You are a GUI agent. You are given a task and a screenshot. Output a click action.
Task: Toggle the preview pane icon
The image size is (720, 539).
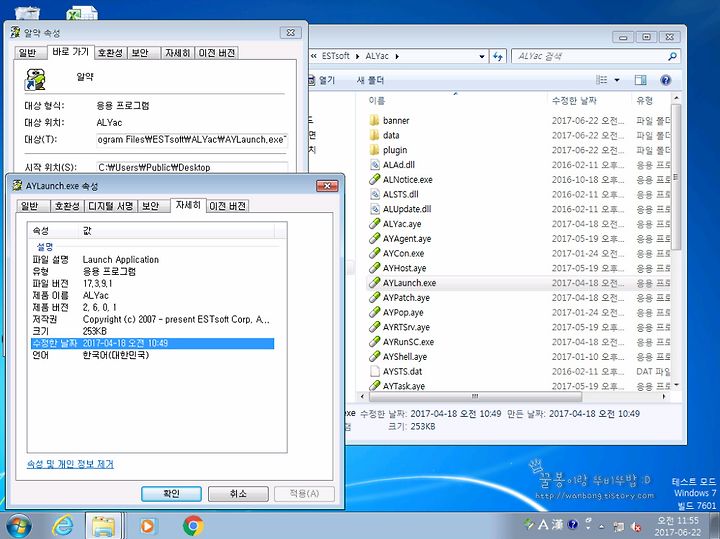641,80
